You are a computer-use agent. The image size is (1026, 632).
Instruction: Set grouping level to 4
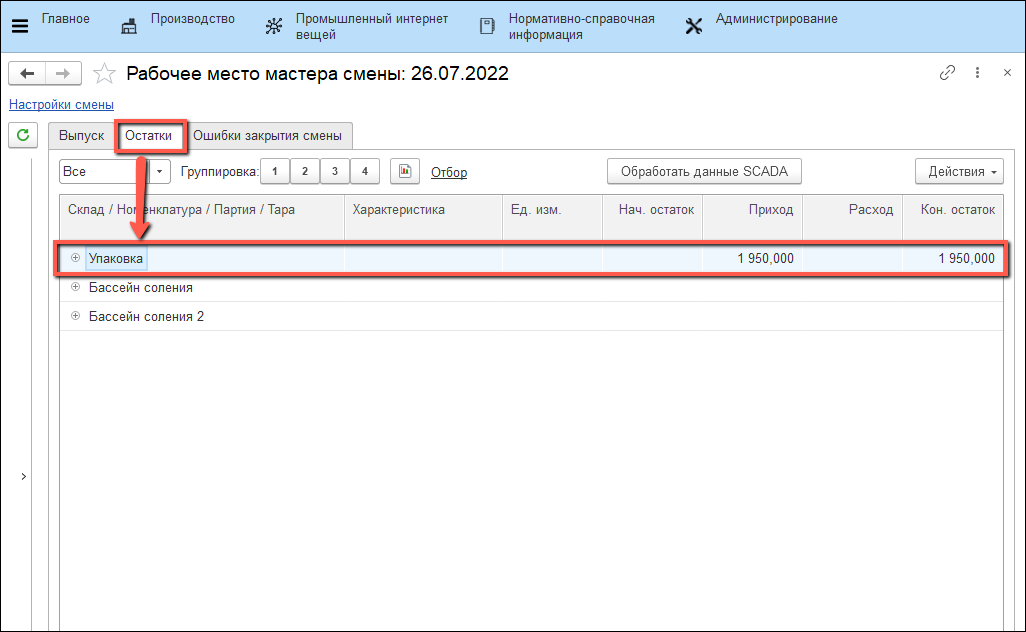click(x=365, y=172)
